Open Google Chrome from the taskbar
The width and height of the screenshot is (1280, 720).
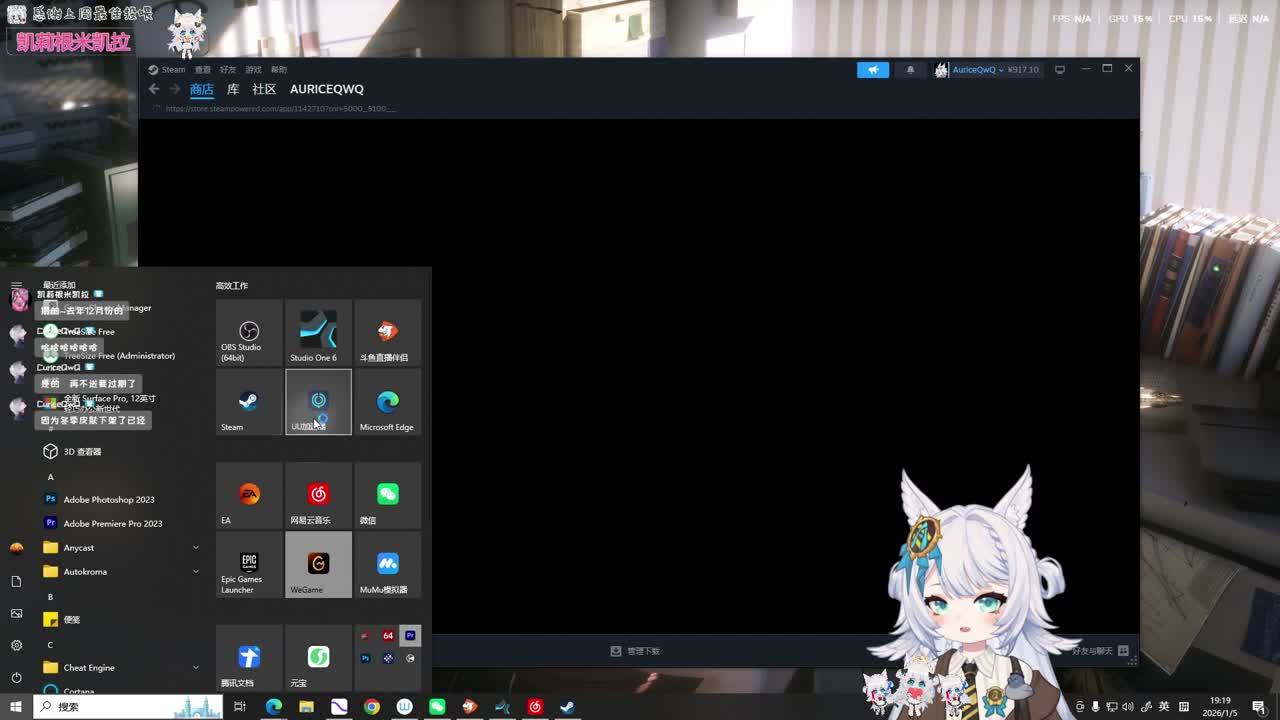[372, 707]
